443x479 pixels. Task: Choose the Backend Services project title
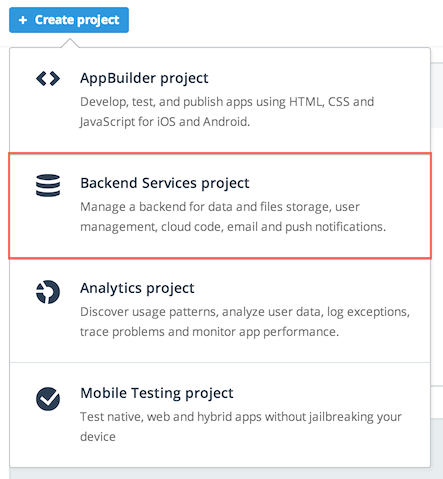(165, 183)
